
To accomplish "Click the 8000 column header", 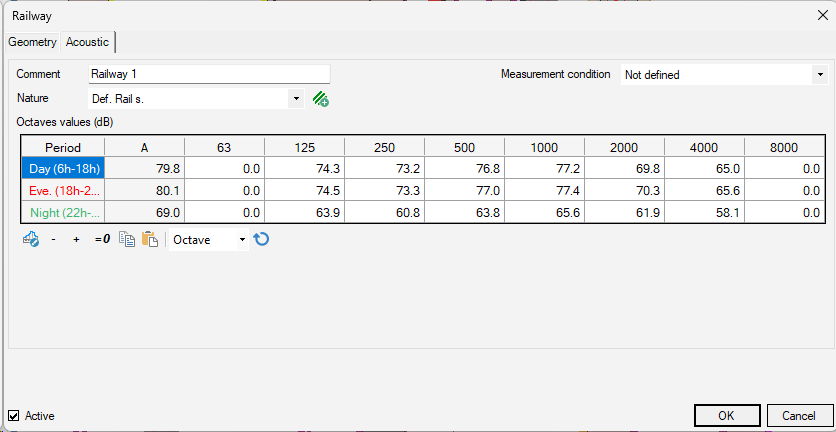I will tap(784, 147).
